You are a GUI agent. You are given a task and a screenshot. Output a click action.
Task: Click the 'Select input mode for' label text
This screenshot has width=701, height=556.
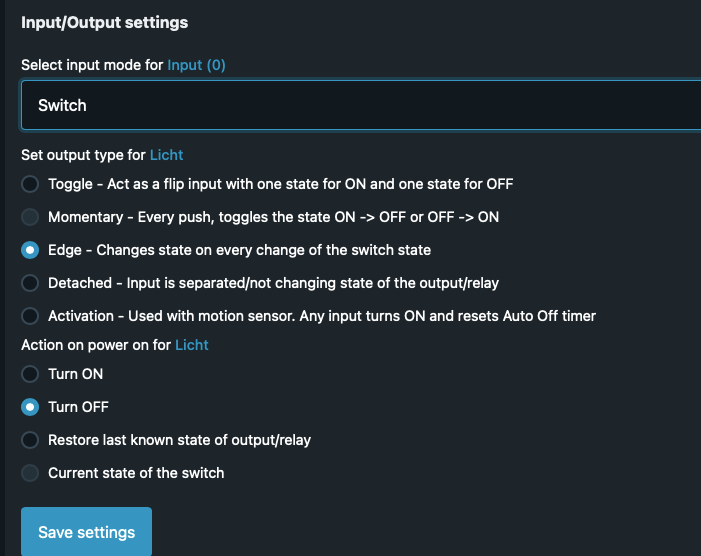(x=92, y=65)
